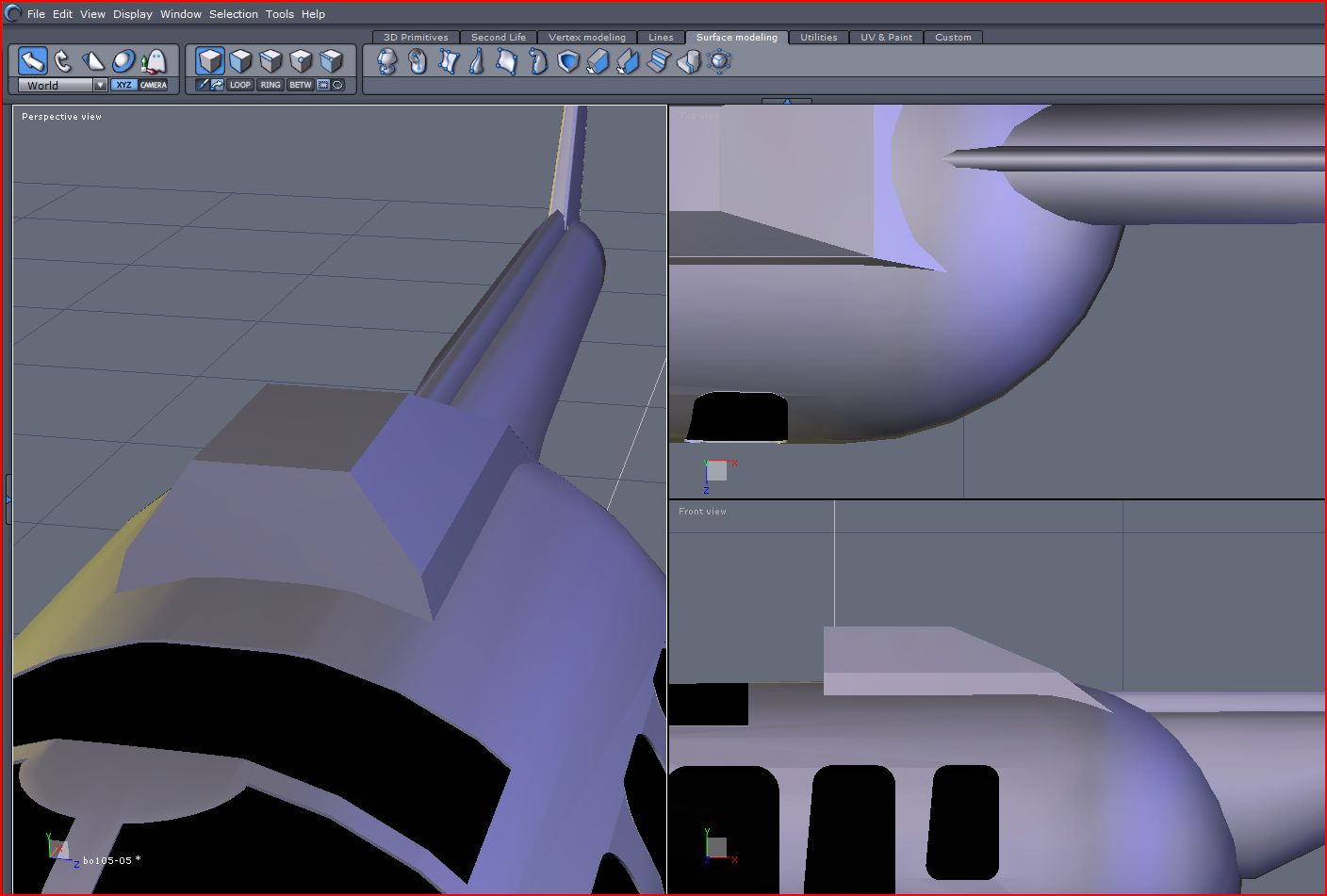Switch to Select Faces cube mode
Screen dimensions: 1327x896
pyautogui.click(x=240, y=61)
